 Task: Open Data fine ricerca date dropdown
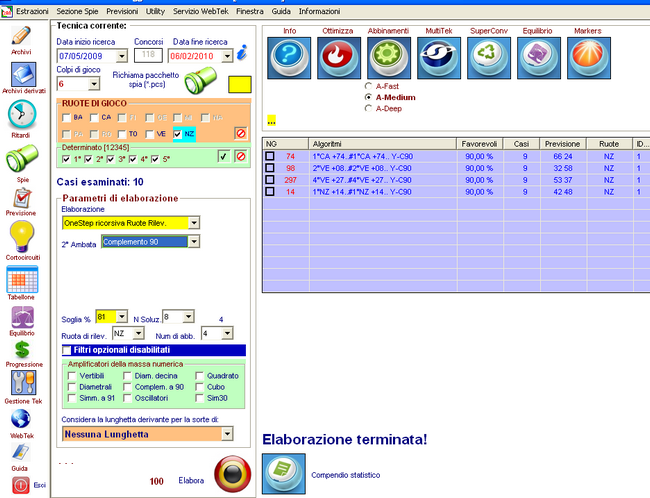227,56
